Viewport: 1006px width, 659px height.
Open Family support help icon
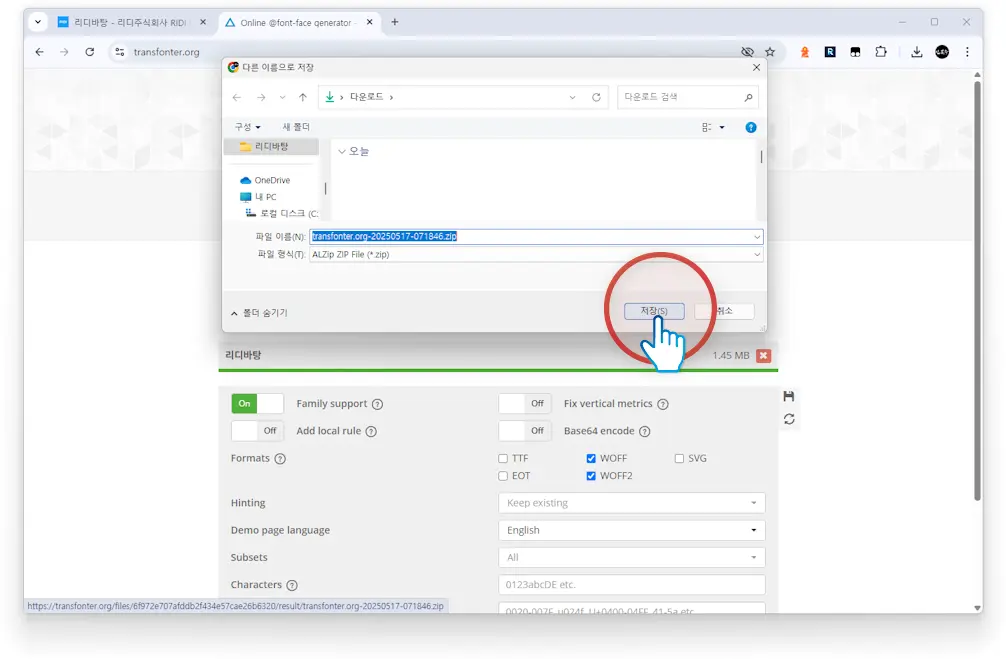(377, 404)
